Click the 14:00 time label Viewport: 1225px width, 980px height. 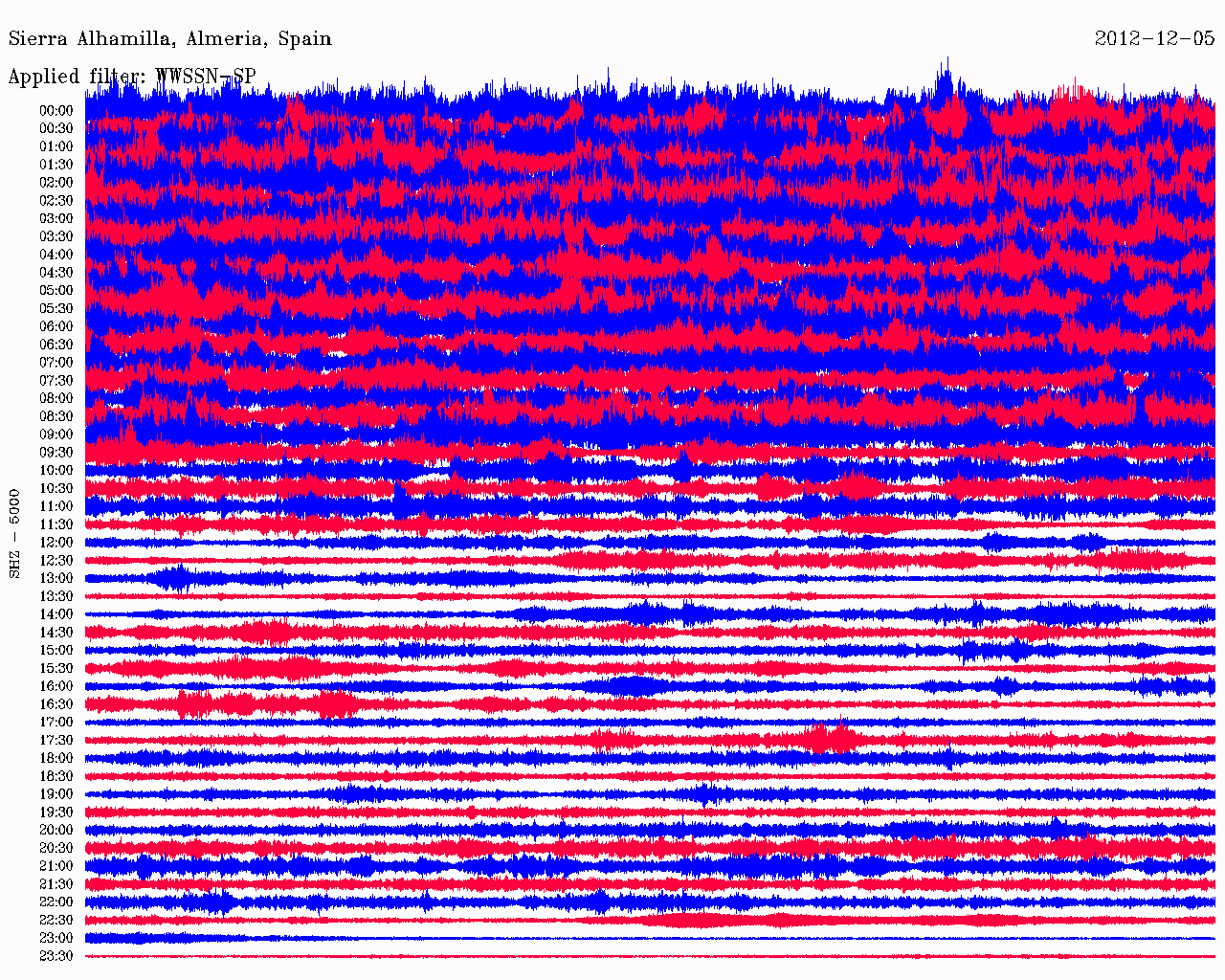click(56, 614)
